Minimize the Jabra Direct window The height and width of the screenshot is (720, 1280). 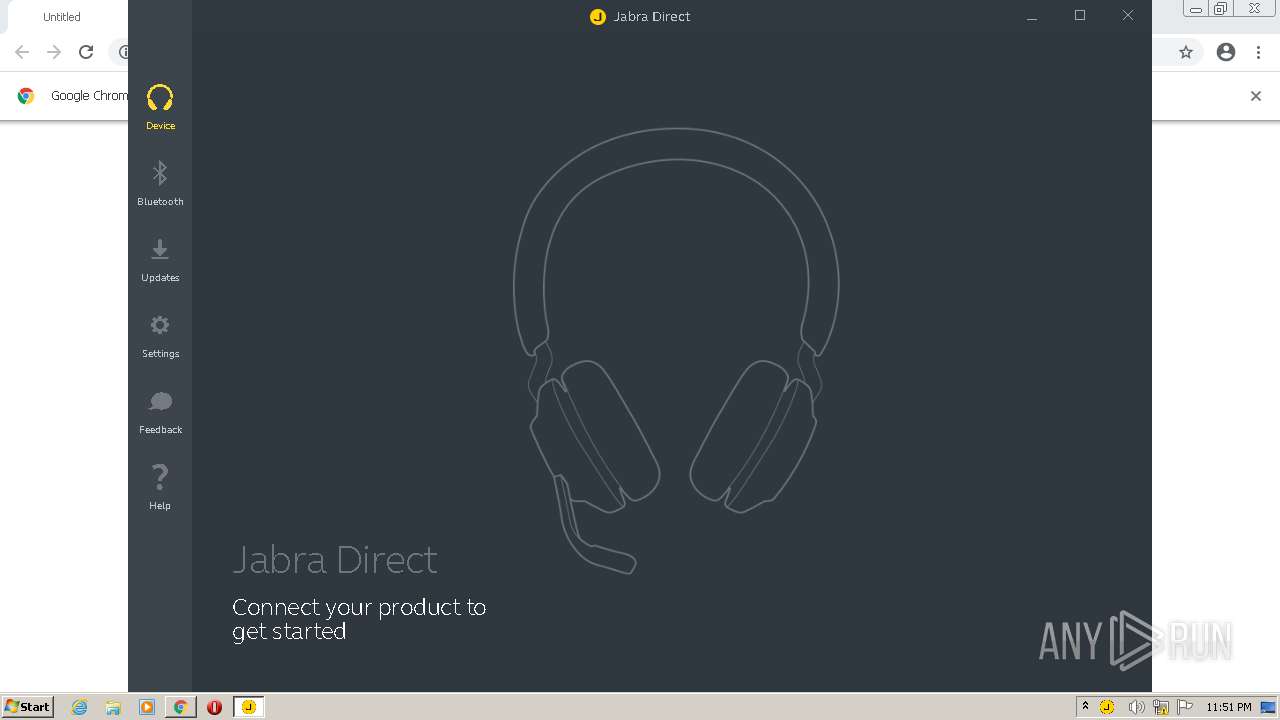tap(1032, 16)
